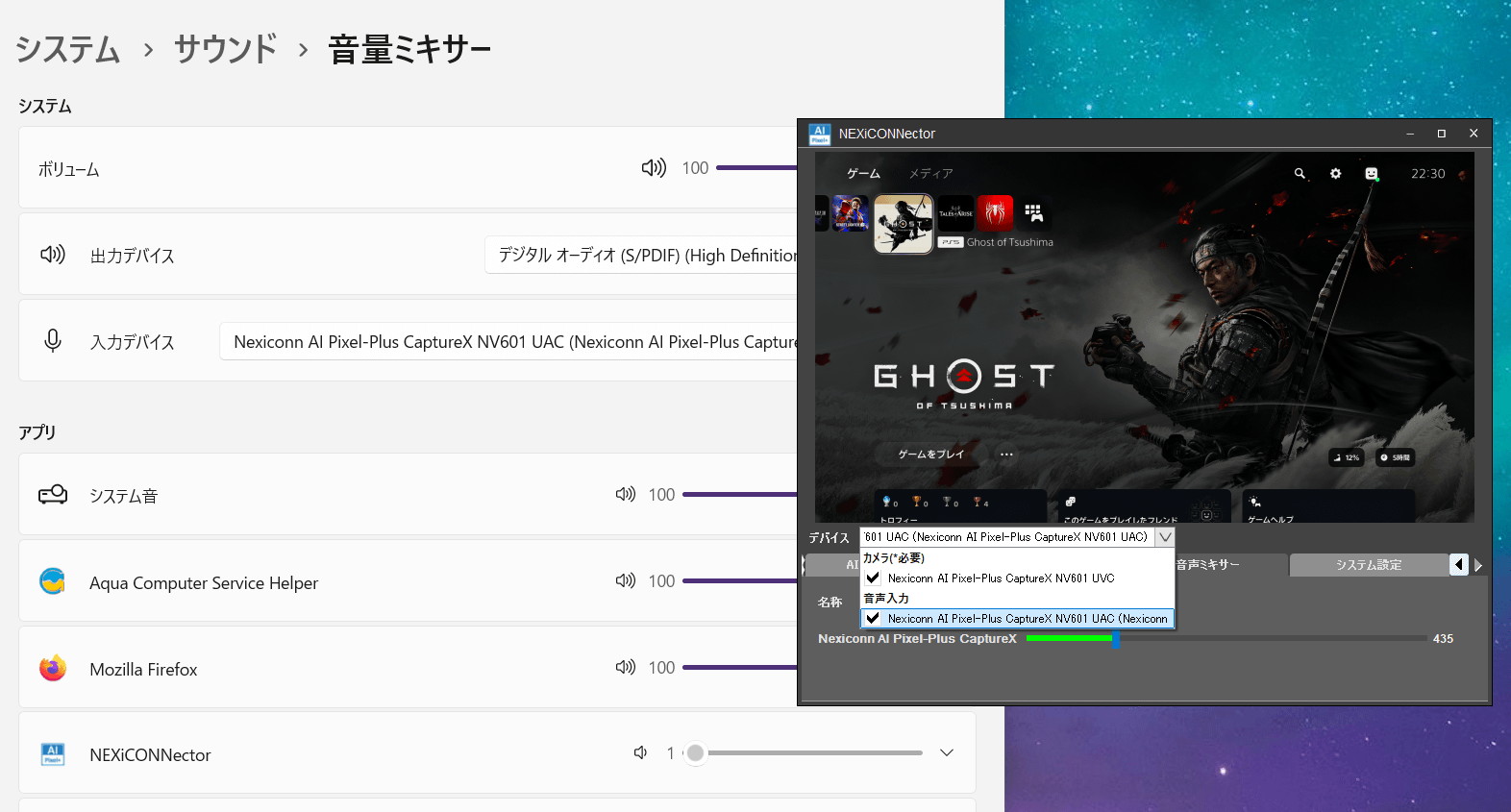Viewport: 1511px width, 812px height.
Task: Click the friends who played this game card
Action: (x=1144, y=505)
